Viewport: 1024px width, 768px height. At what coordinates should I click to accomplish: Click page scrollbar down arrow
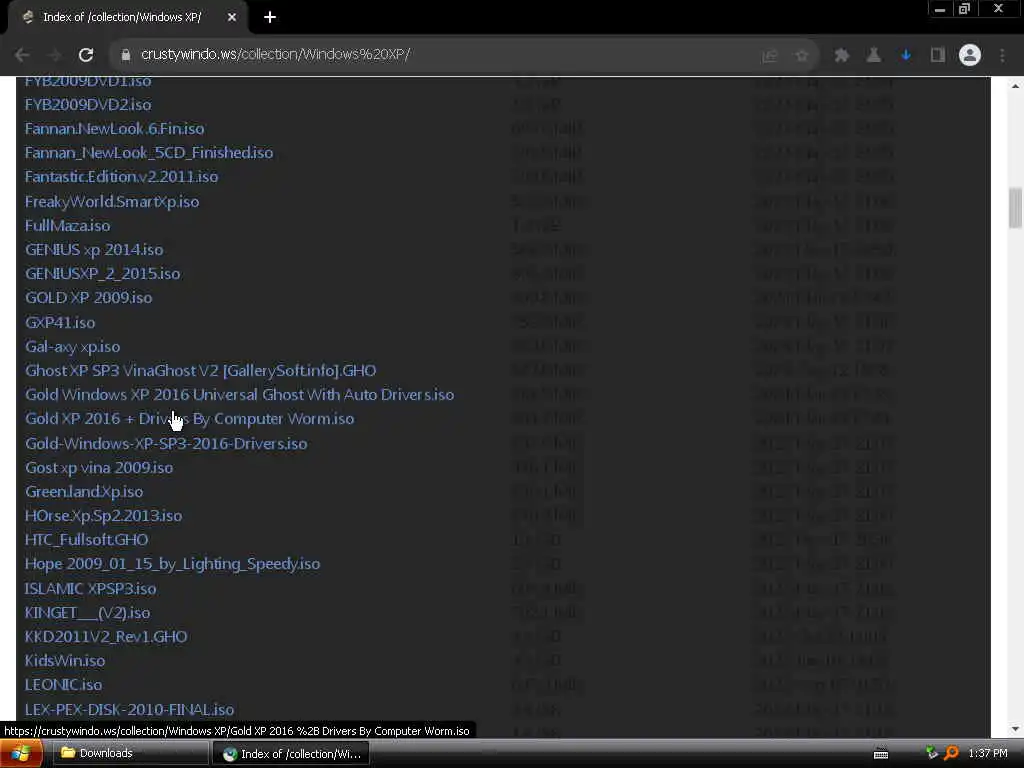(x=1015, y=728)
